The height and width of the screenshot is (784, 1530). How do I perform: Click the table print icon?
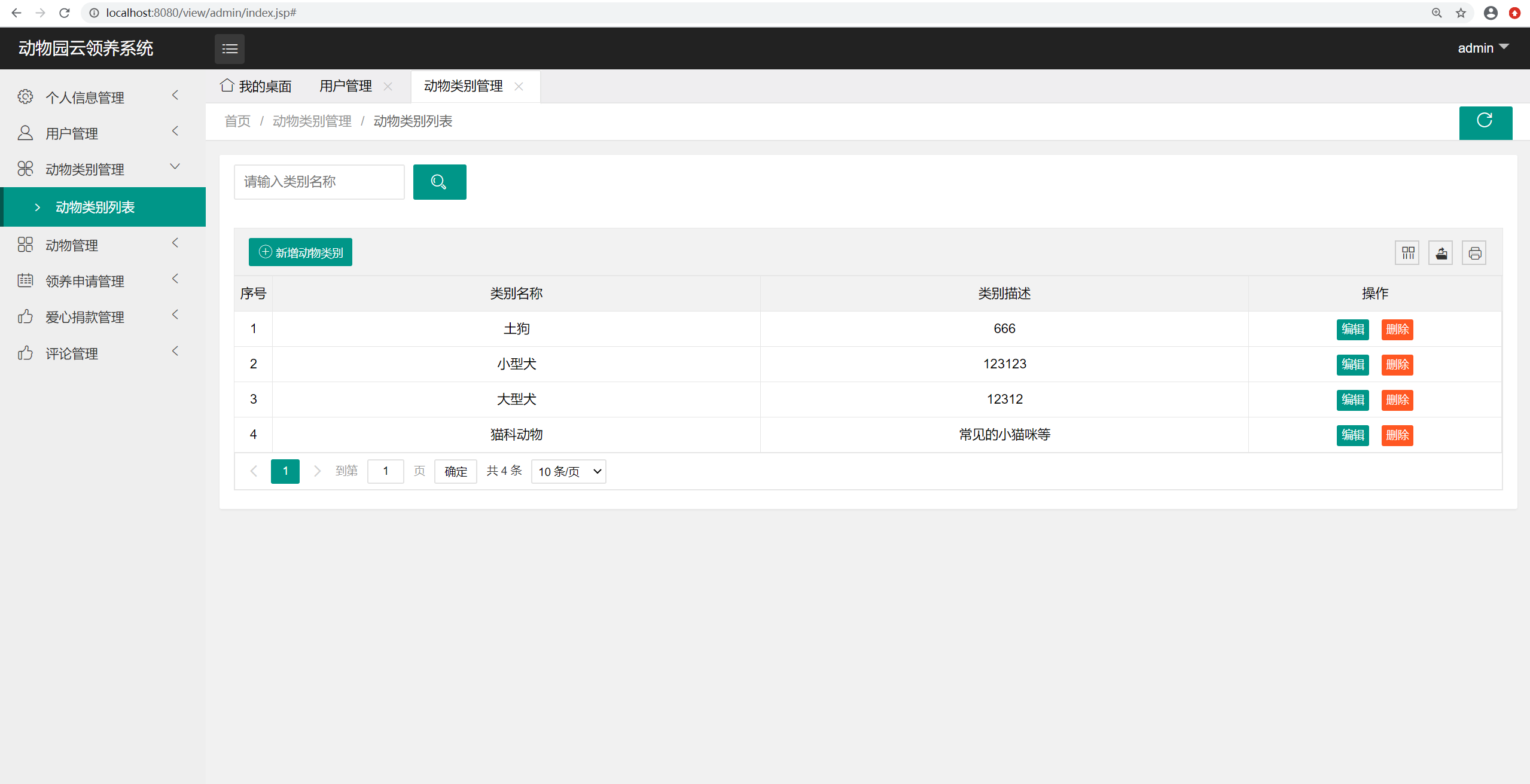coord(1474,253)
